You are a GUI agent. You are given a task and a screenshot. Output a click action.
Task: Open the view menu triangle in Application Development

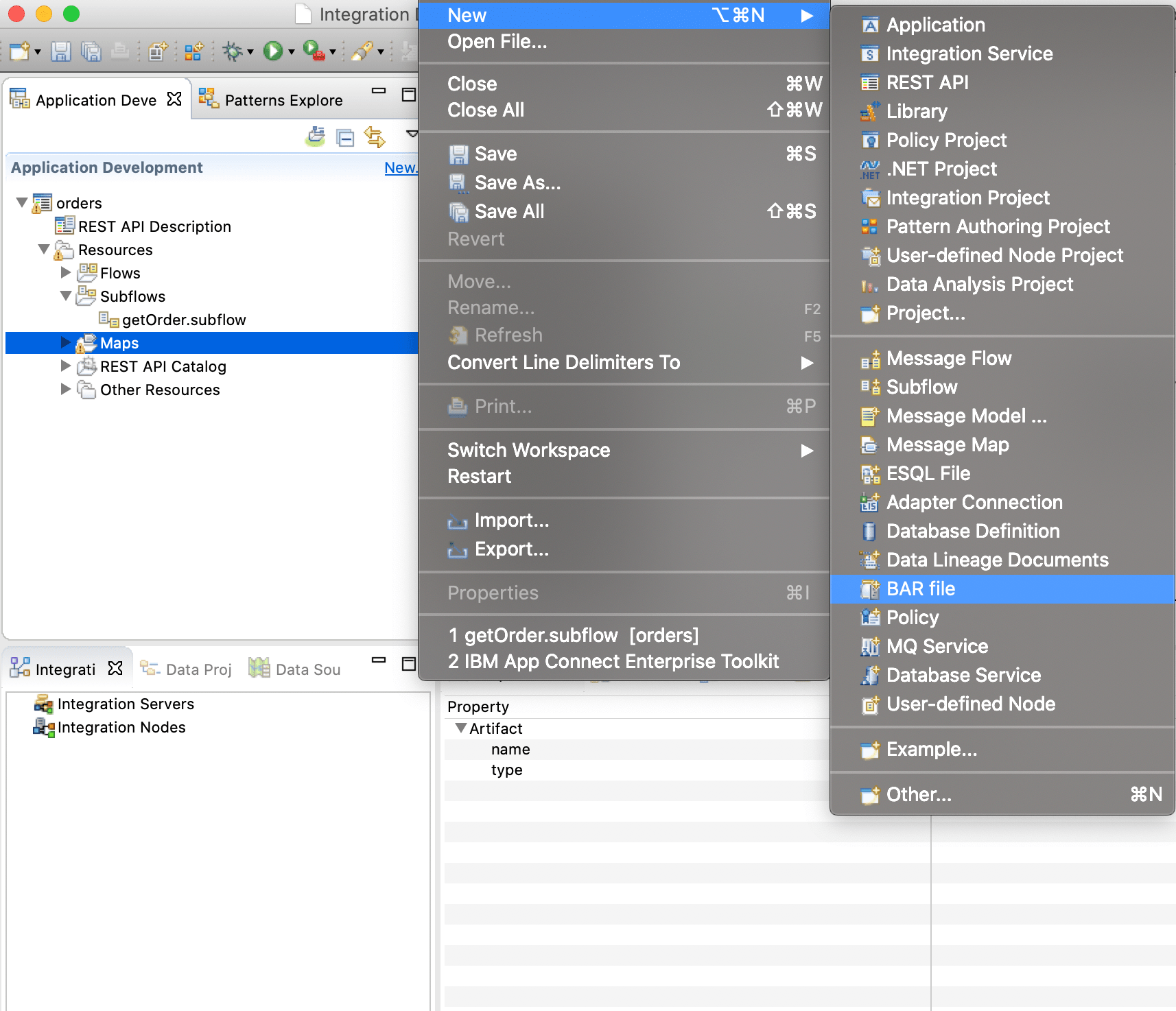(x=412, y=134)
